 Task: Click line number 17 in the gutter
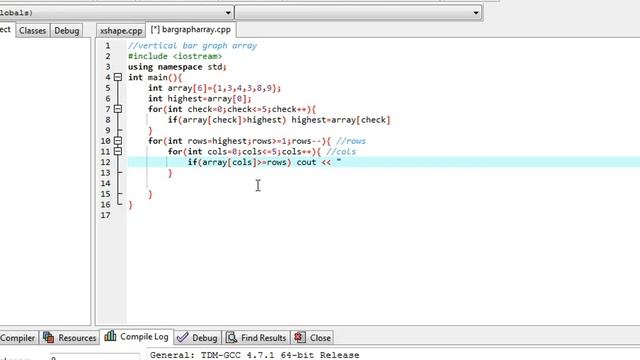point(105,215)
